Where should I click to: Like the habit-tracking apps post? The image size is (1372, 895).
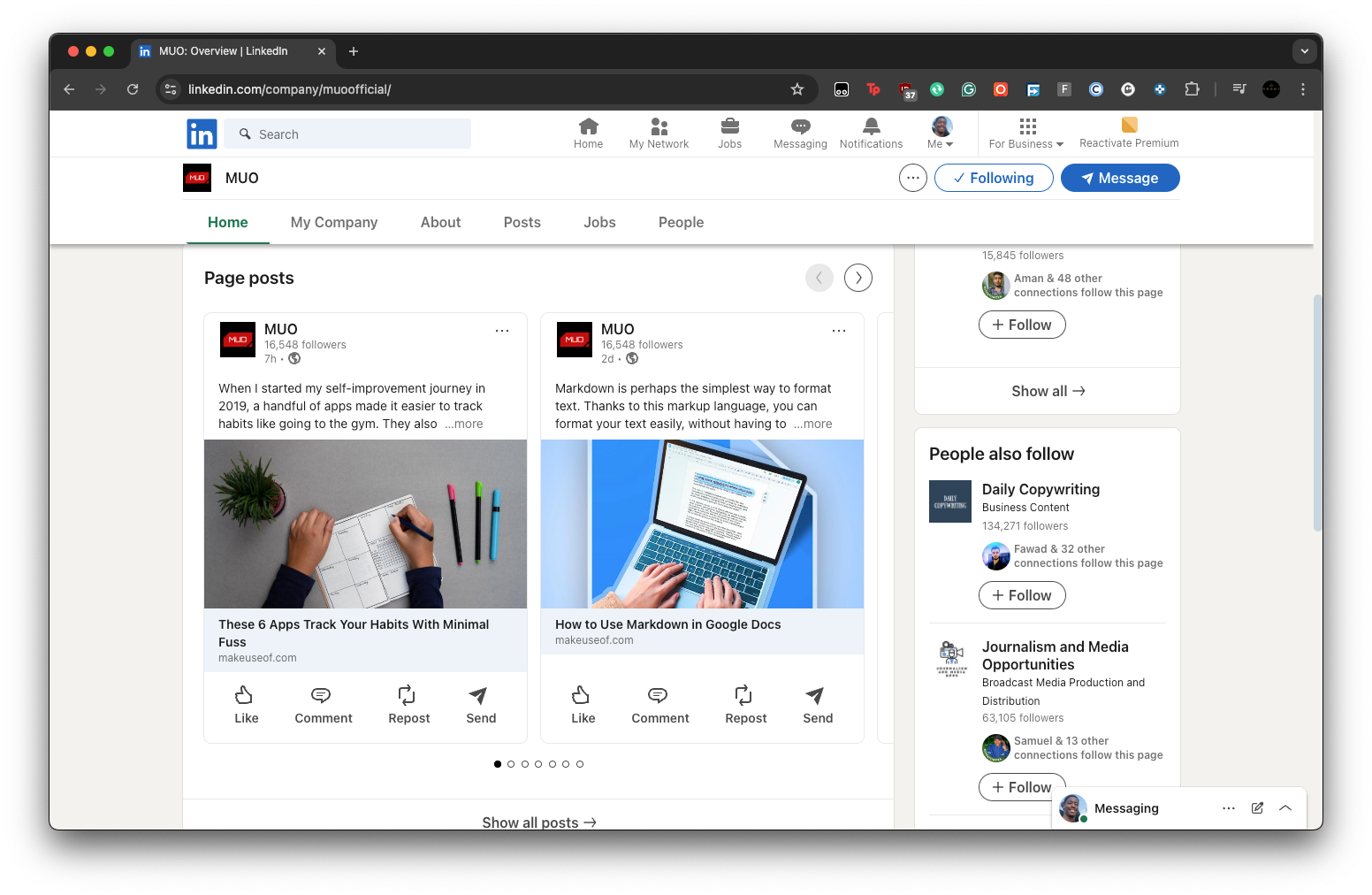[245, 704]
